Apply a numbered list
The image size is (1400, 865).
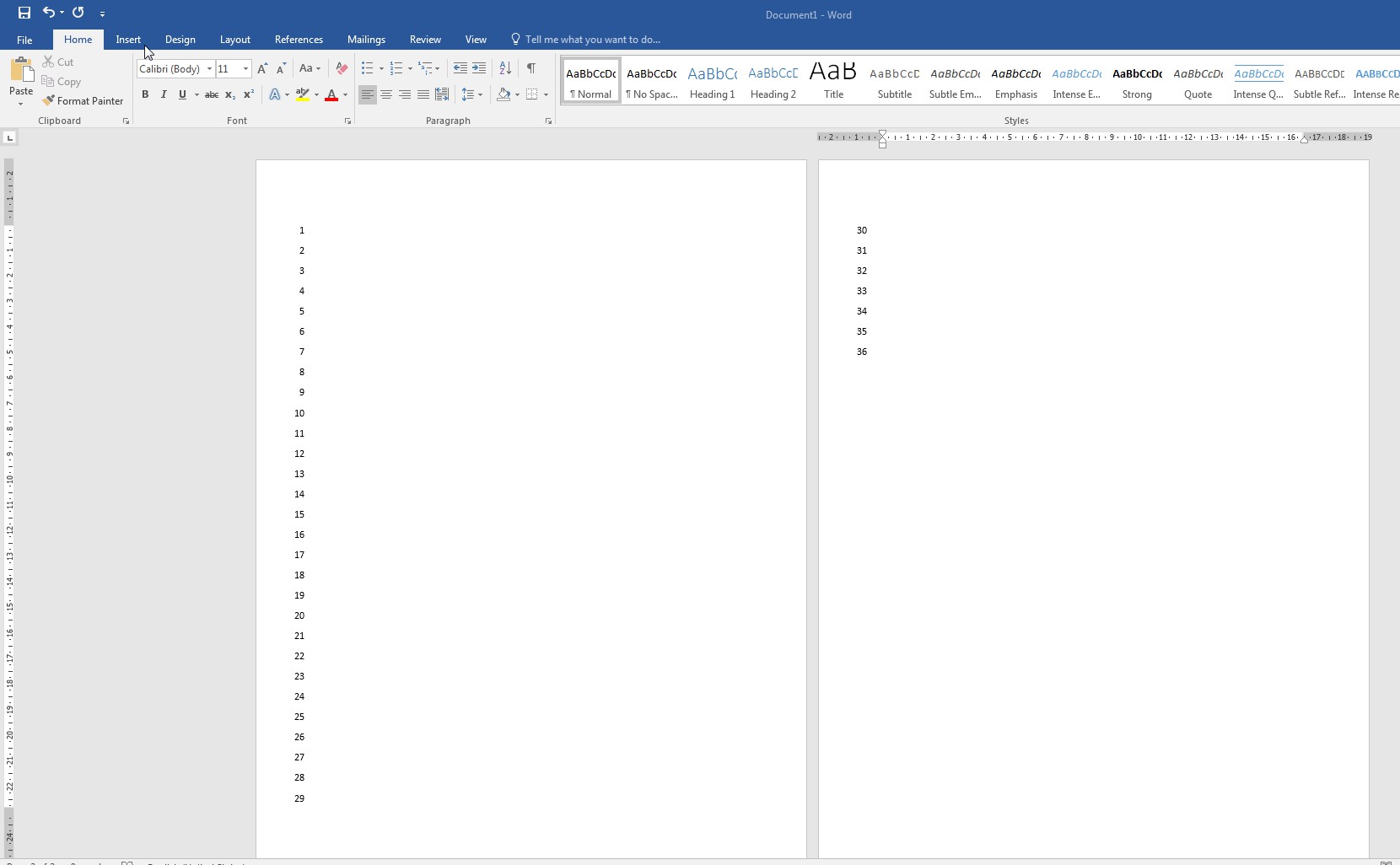click(x=396, y=69)
